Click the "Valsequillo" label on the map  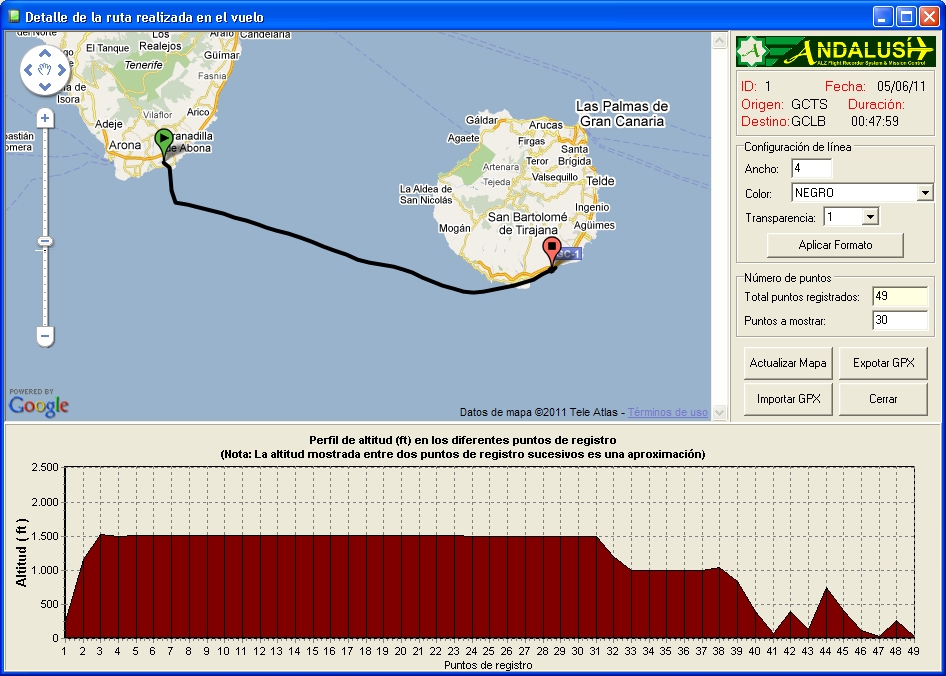[555, 177]
